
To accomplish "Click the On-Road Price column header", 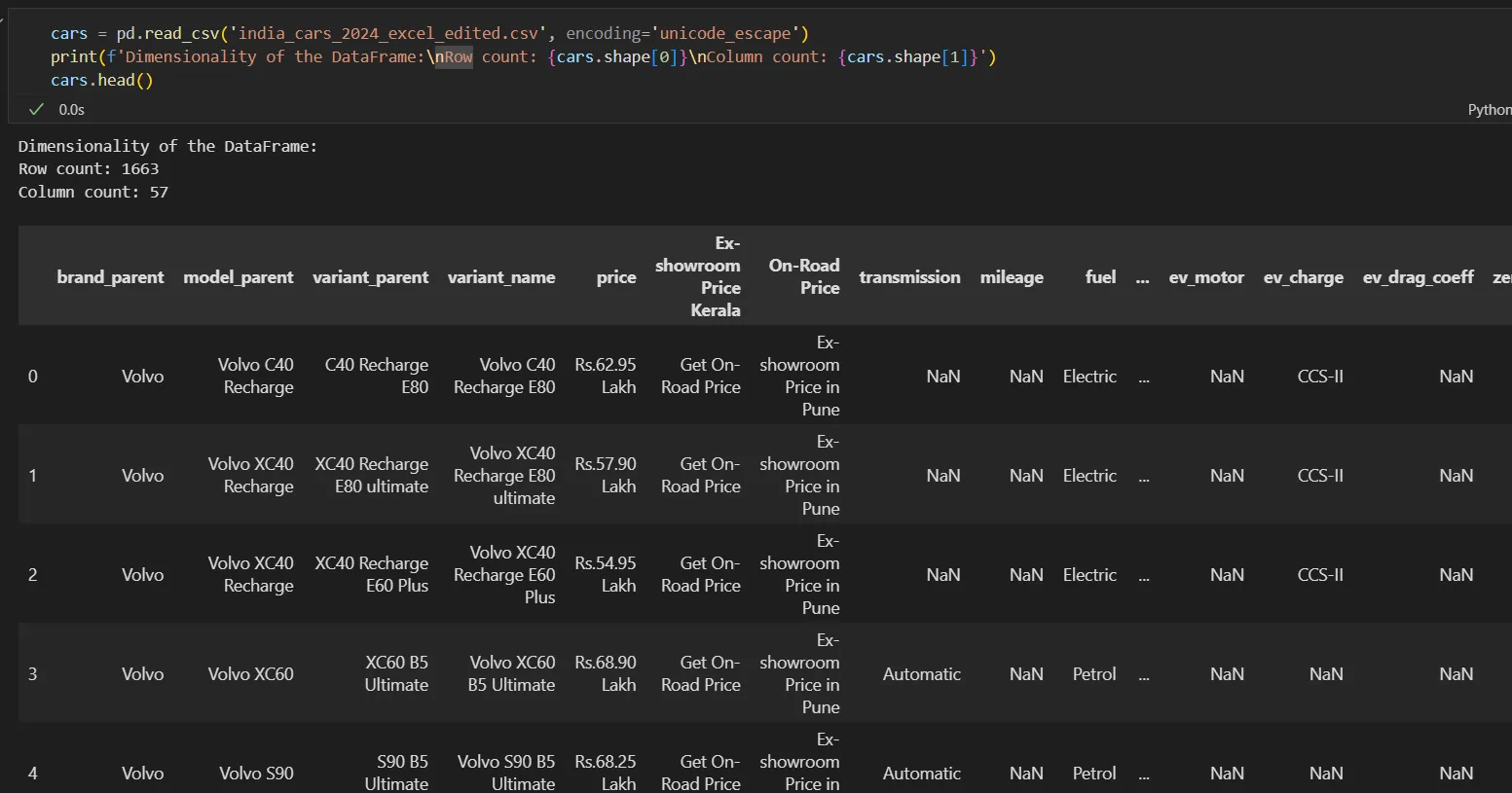I will [x=804, y=276].
